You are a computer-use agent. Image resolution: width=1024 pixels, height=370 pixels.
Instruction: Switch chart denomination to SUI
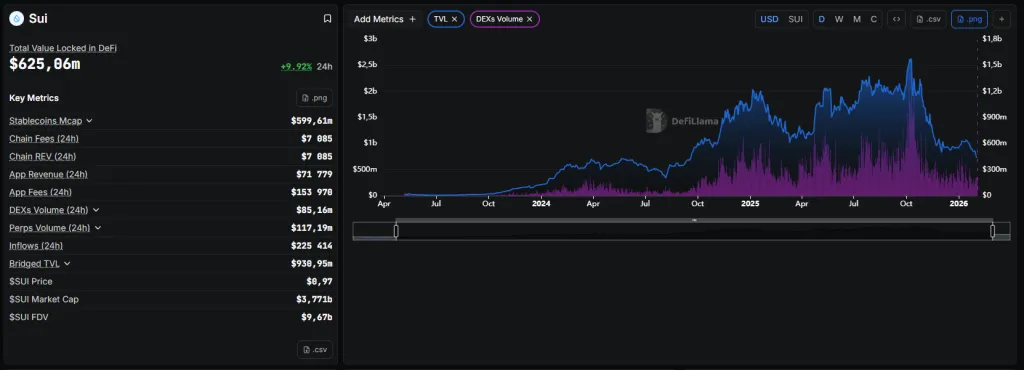coord(795,19)
